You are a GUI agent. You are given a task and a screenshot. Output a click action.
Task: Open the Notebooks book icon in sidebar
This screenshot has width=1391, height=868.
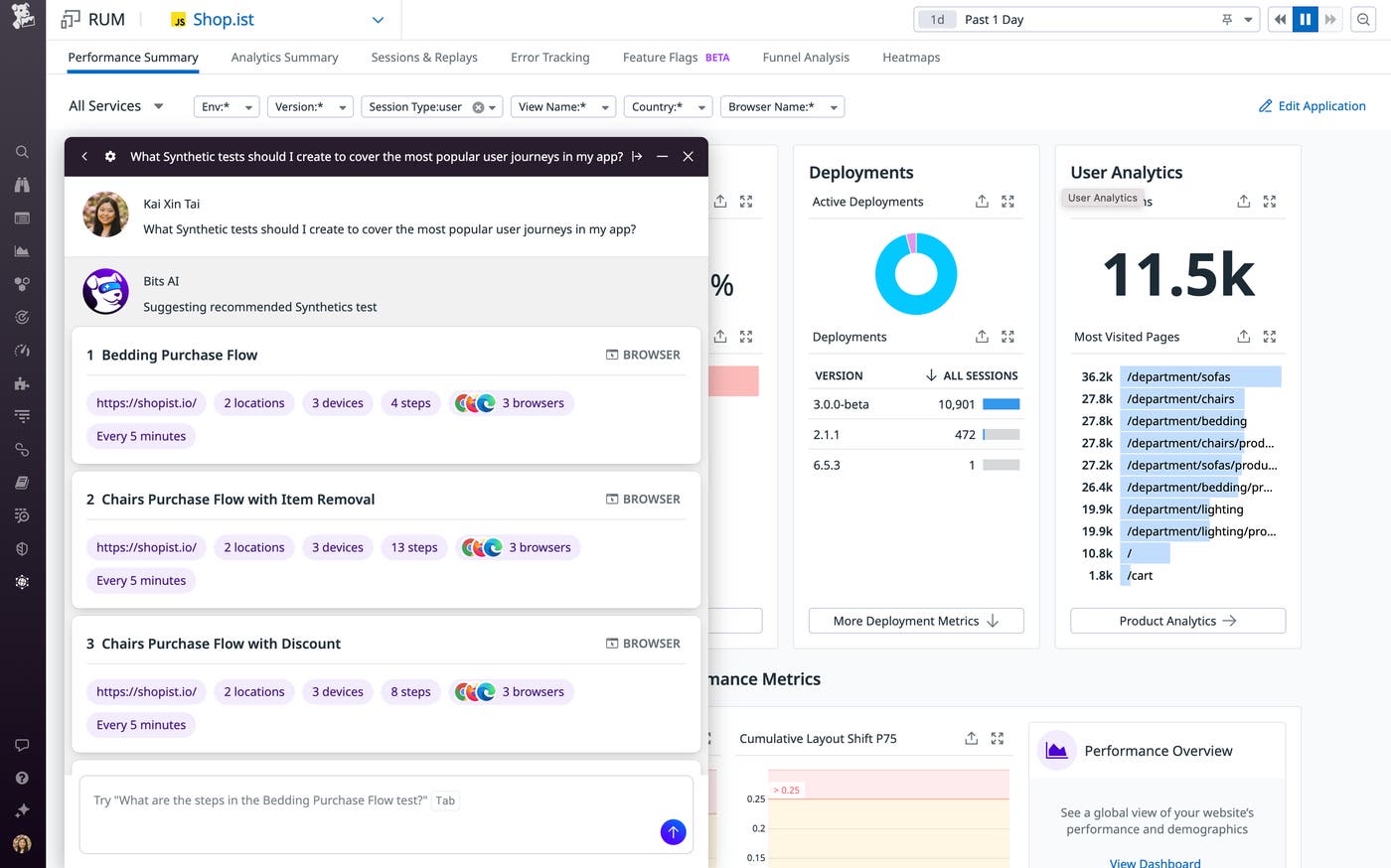coord(22,482)
